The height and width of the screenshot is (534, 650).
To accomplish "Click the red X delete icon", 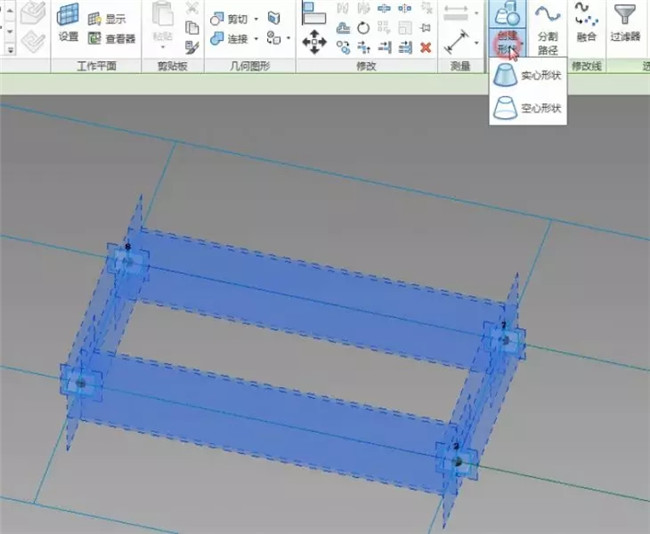I will click(x=426, y=48).
